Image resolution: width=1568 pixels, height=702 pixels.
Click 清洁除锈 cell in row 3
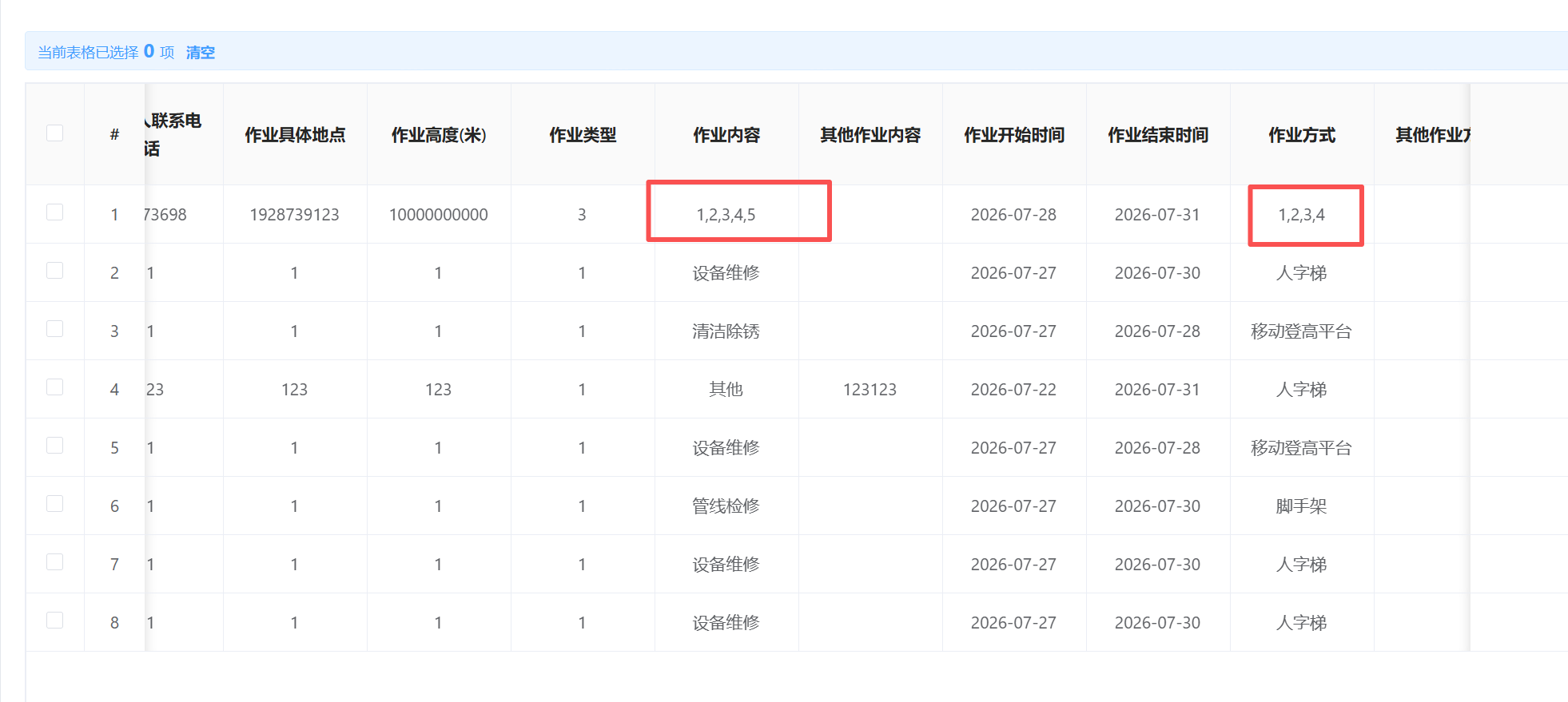726,331
